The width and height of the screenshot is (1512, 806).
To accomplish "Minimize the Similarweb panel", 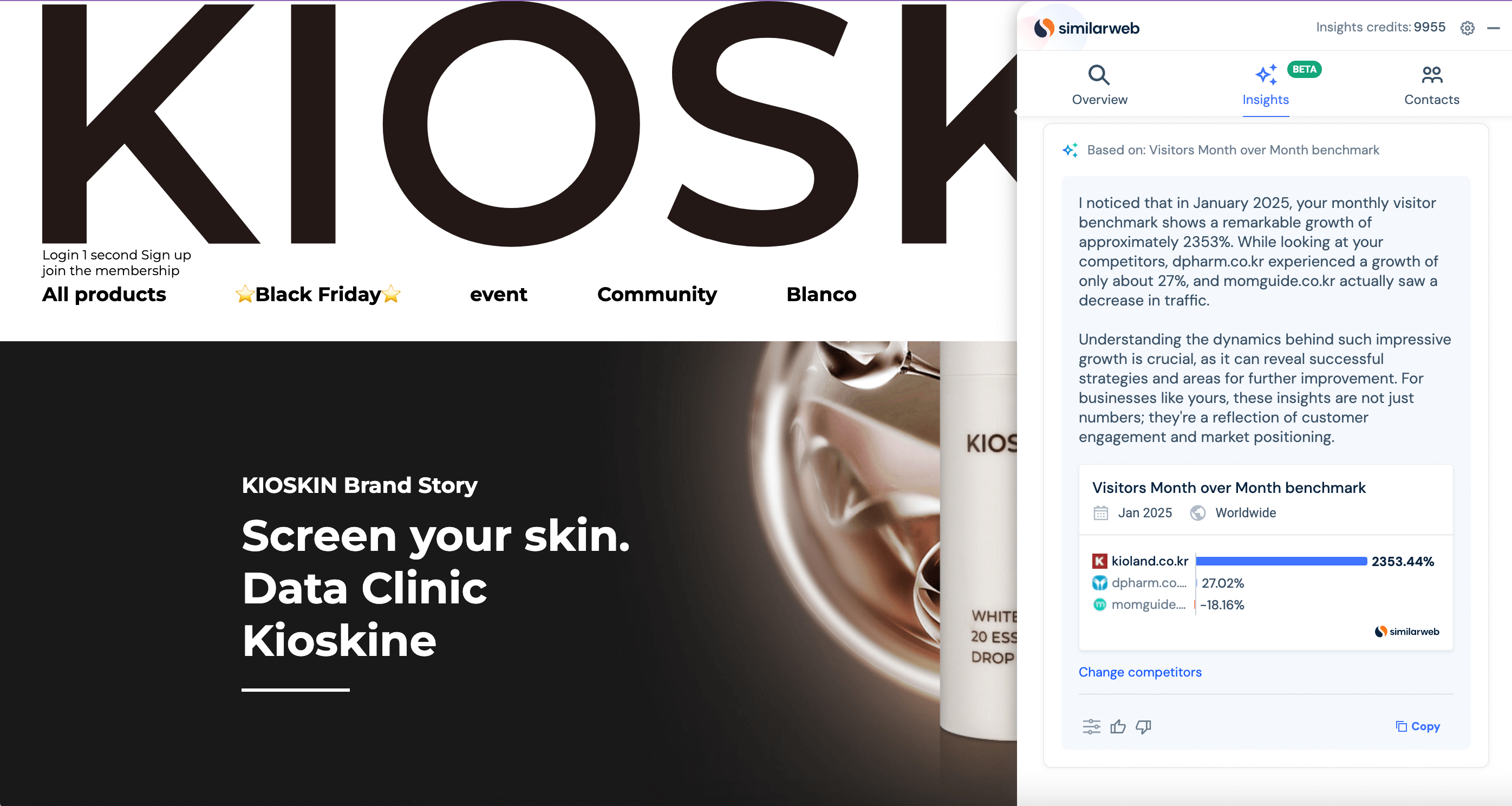I will [x=1493, y=28].
